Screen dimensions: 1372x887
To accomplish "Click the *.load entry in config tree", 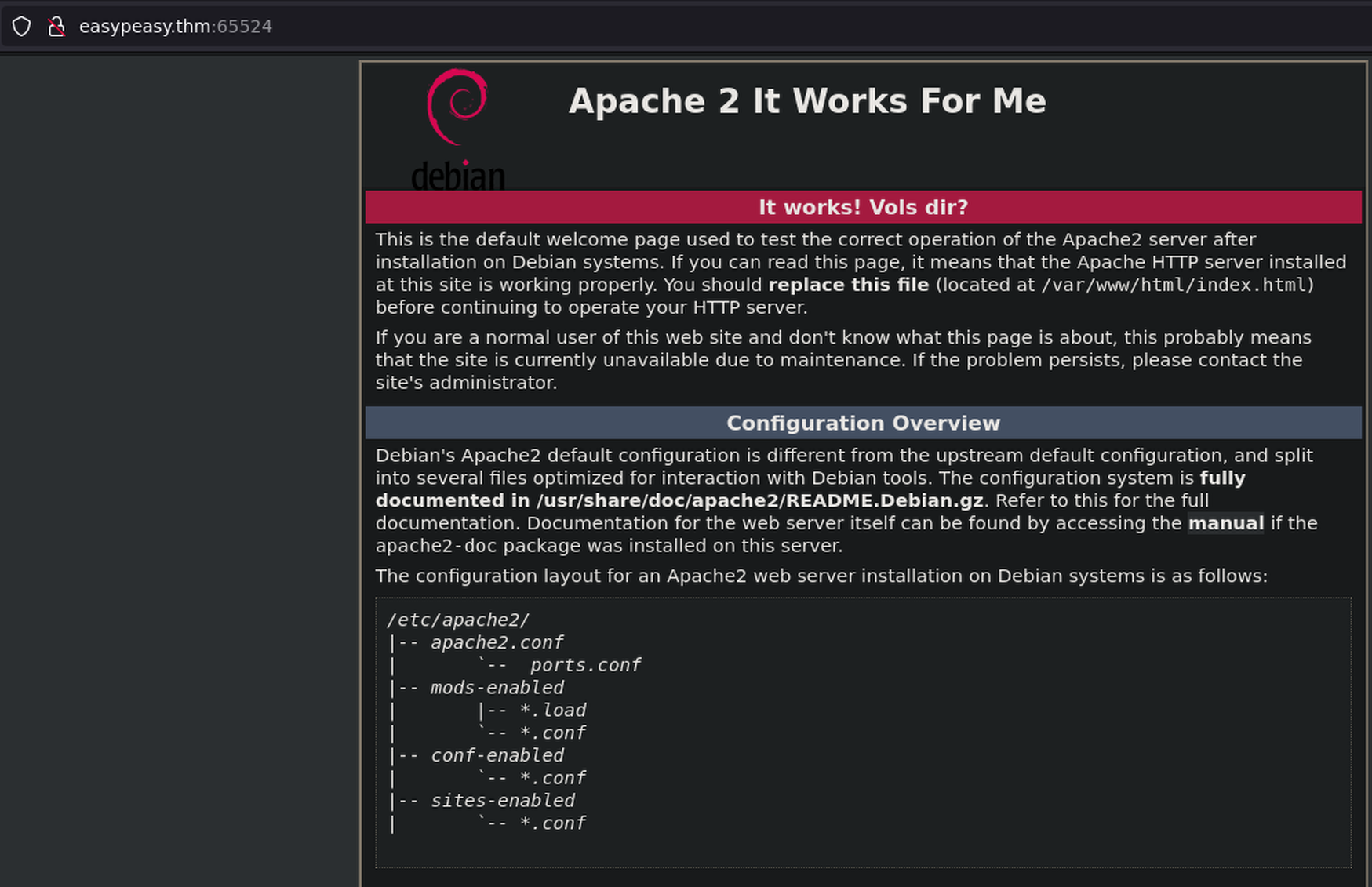I will (x=552, y=711).
